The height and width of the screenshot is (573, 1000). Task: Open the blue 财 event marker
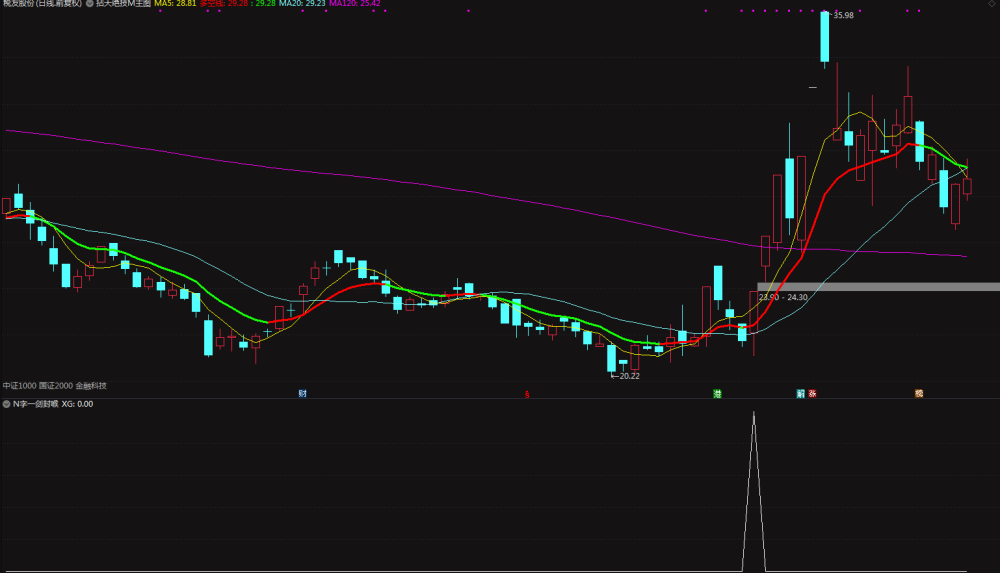coord(302,394)
